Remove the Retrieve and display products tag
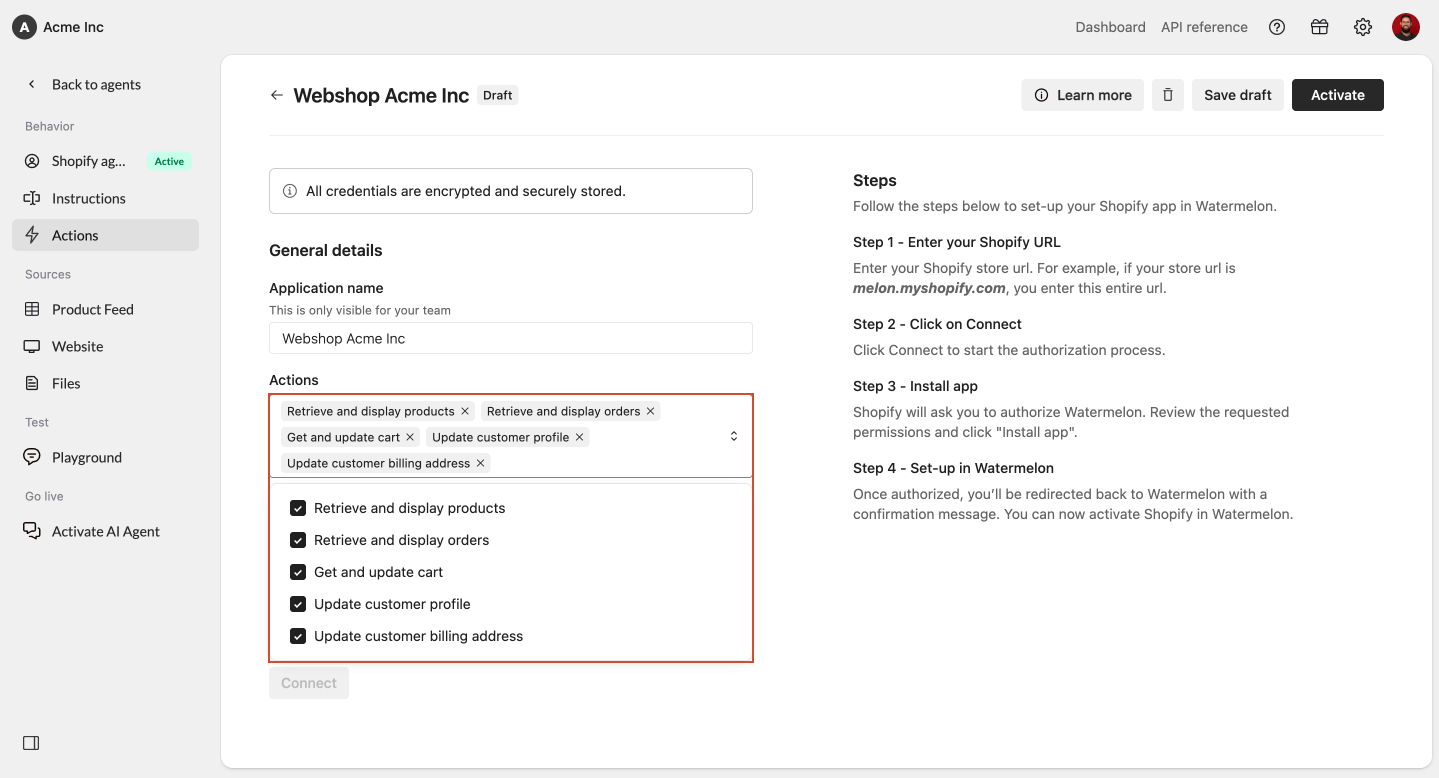The width and height of the screenshot is (1439, 778). point(465,411)
